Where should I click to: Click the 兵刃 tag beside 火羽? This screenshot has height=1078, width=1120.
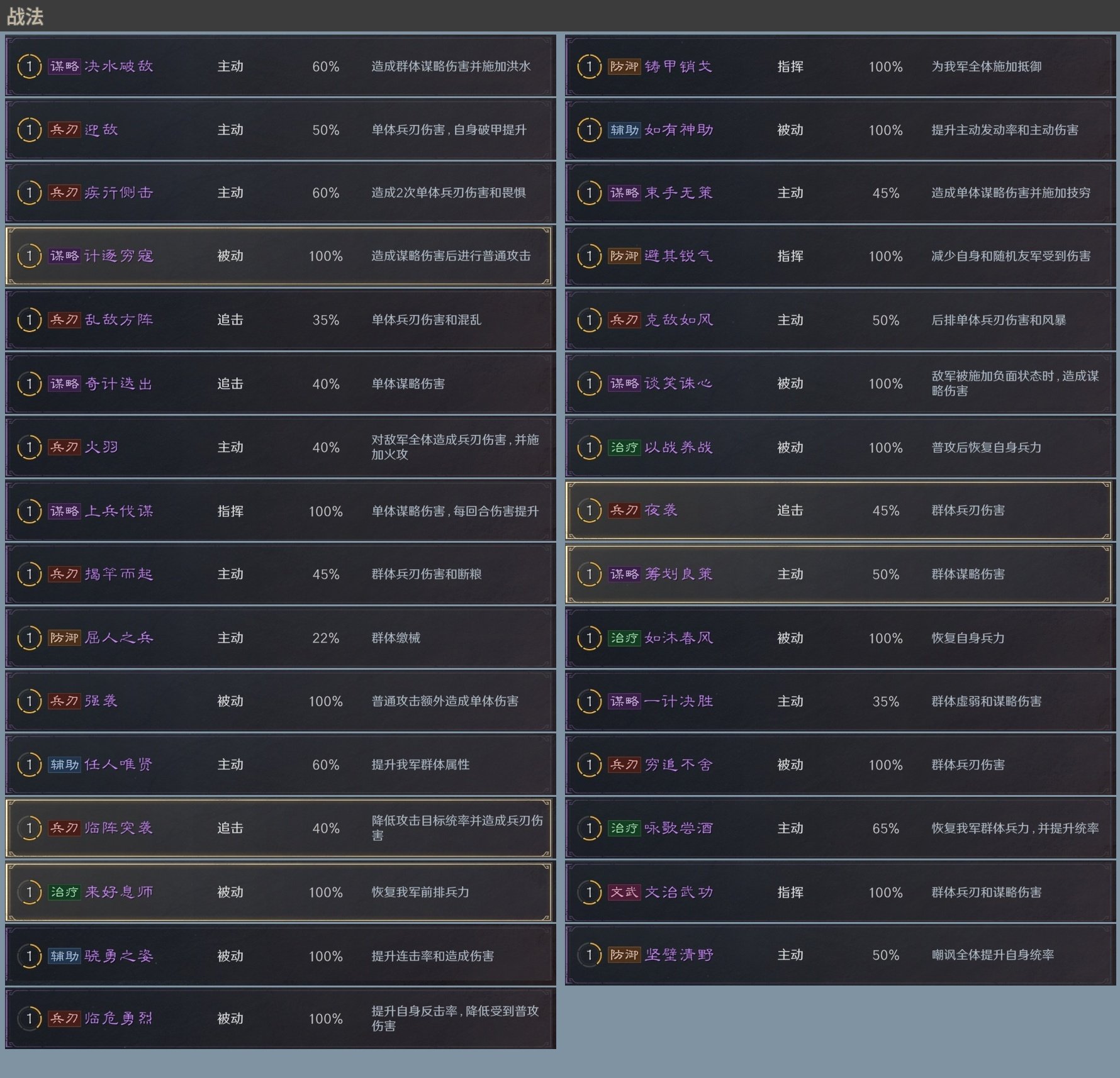64,447
